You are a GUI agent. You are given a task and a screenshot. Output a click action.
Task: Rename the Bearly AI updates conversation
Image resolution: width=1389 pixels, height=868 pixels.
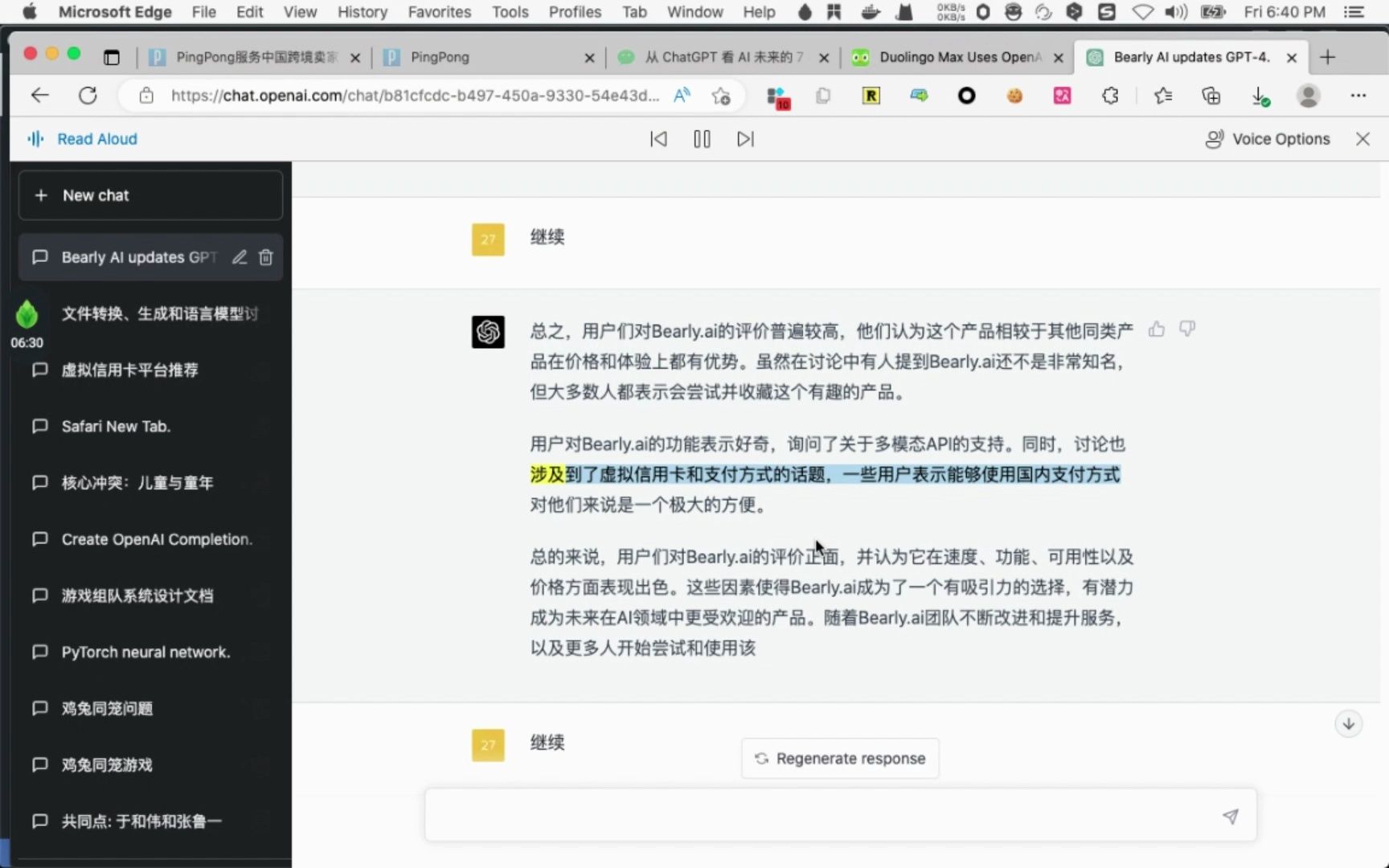239,257
